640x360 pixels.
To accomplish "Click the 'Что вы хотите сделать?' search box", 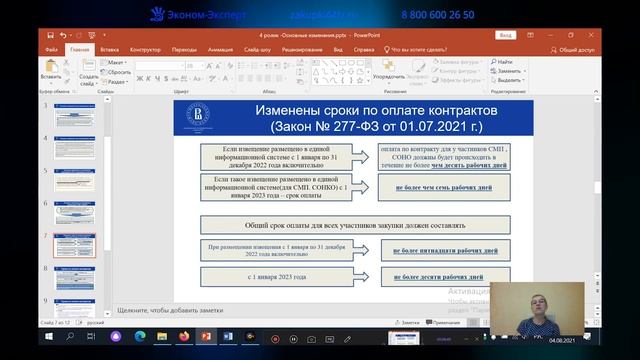I will (x=415, y=50).
